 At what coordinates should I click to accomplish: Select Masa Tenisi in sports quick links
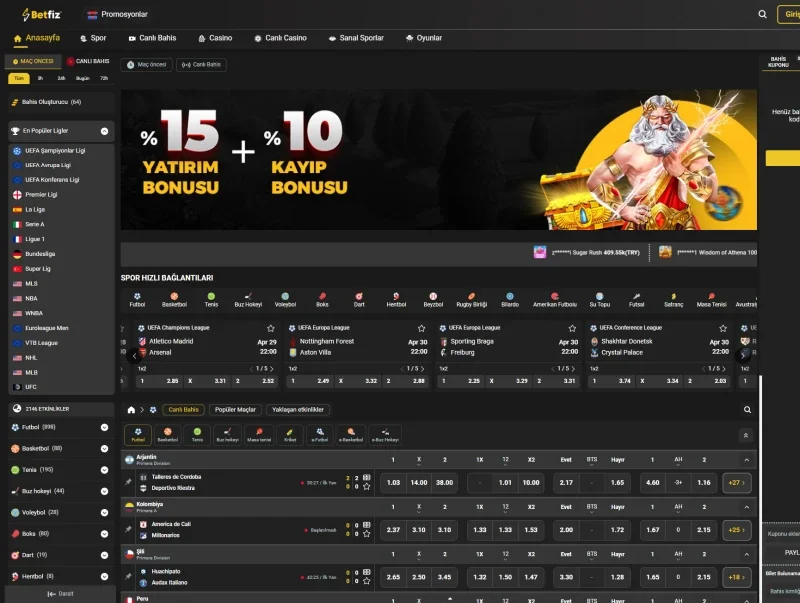click(711, 300)
